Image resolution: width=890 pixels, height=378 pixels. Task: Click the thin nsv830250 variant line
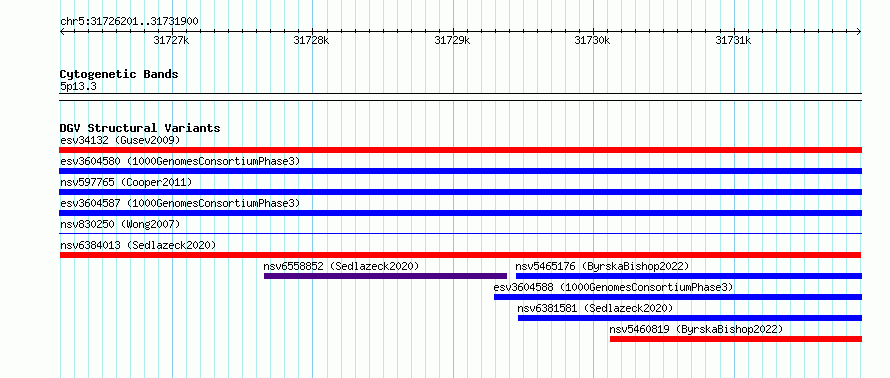(460, 233)
